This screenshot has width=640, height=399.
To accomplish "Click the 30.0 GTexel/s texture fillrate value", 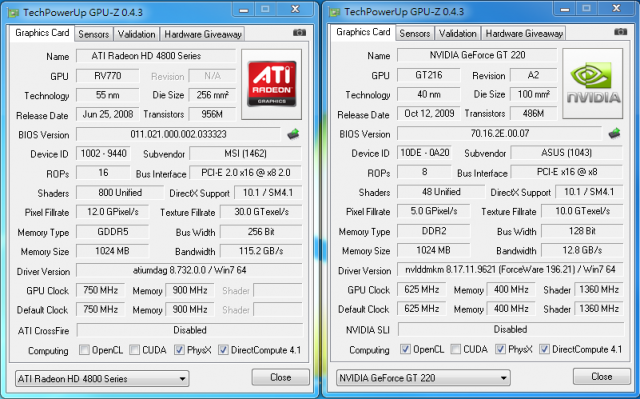I will (x=261, y=212).
